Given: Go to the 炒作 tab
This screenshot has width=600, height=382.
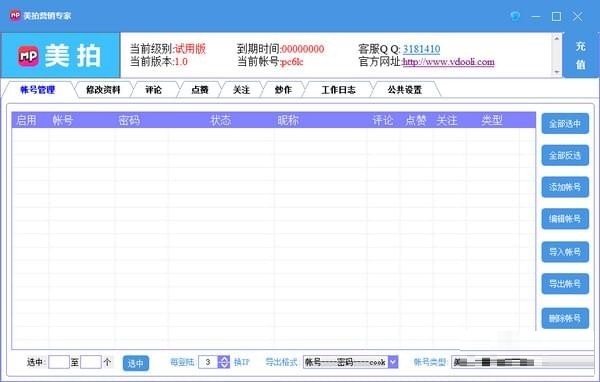Looking at the screenshot, I should [x=283, y=90].
